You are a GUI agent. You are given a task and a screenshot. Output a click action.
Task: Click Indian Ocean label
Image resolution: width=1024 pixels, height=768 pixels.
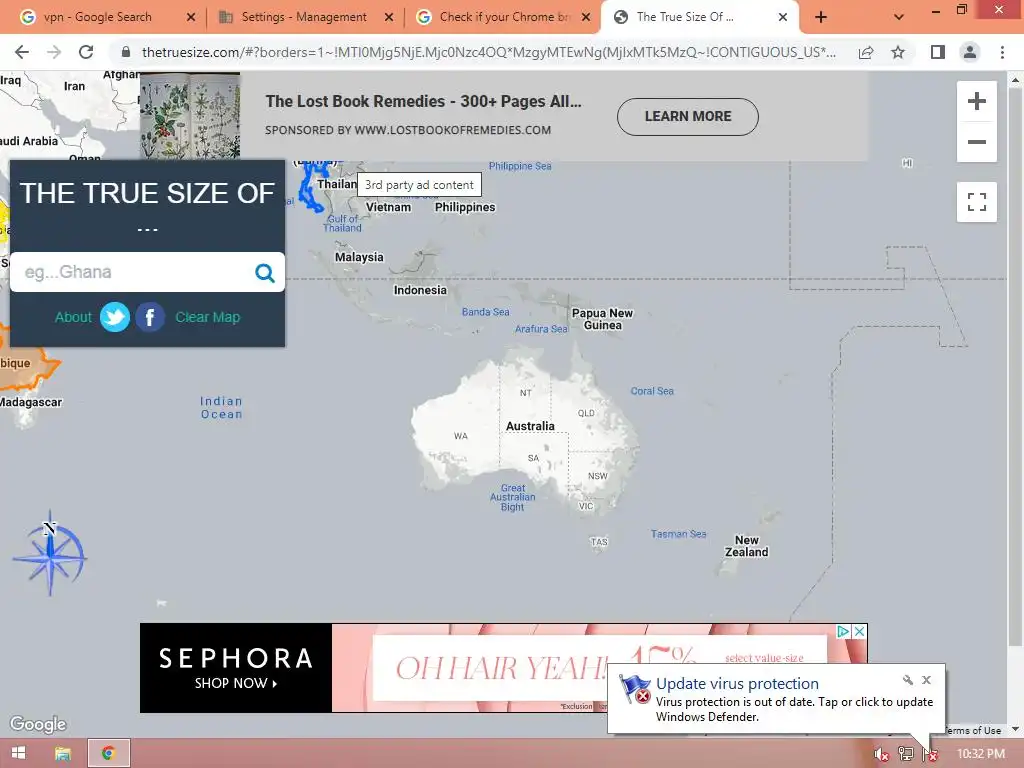221,408
